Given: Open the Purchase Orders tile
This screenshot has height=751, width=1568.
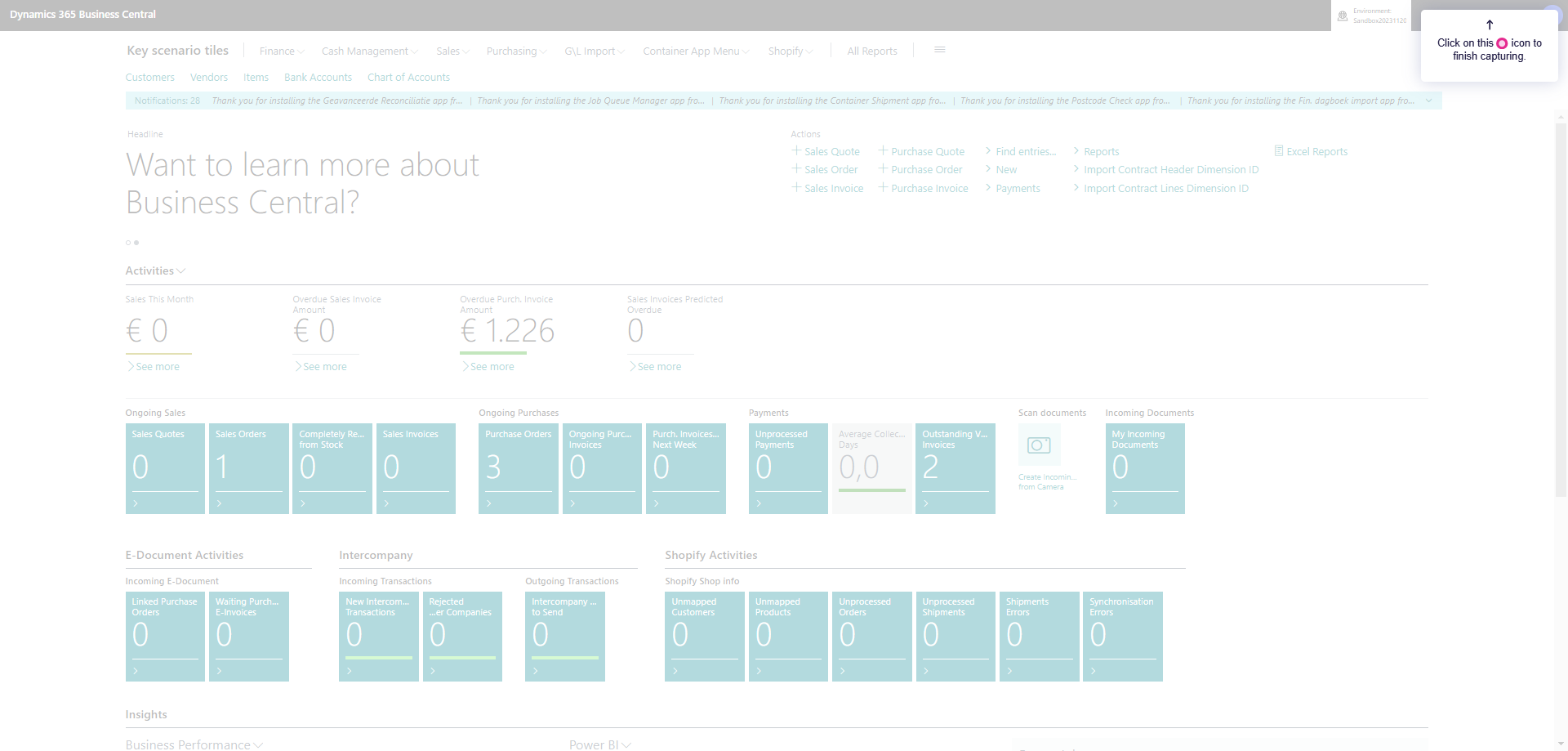Looking at the screenshot, I should coord(519,468).
